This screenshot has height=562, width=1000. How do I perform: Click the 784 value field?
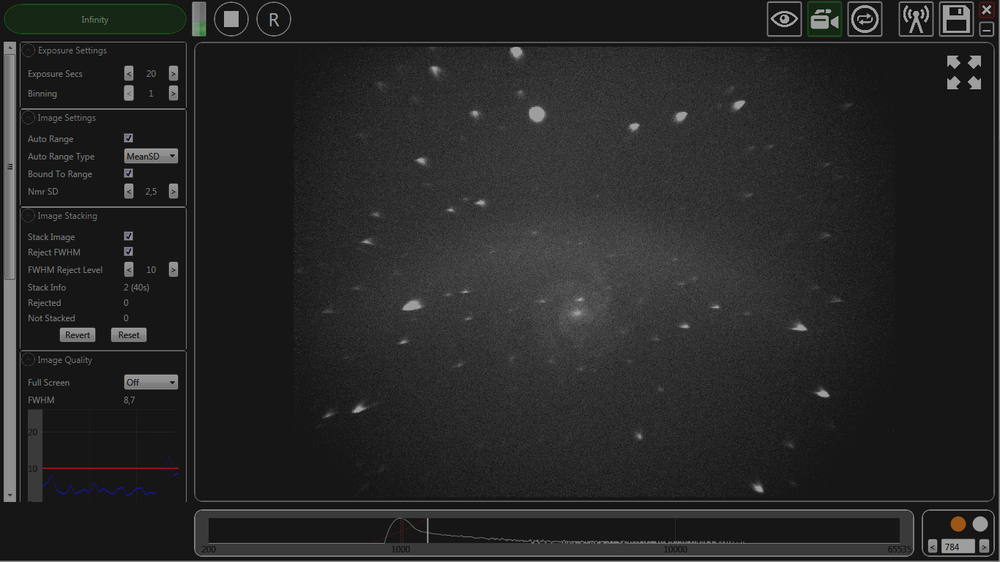[x=958, y=547]
